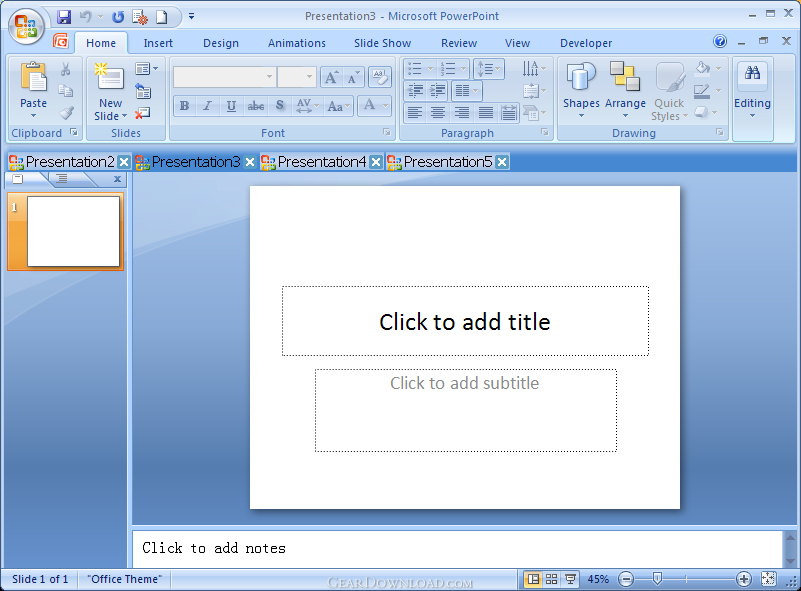801x591 pixels.
Task: Click the Office button logo
Action: 26,26
